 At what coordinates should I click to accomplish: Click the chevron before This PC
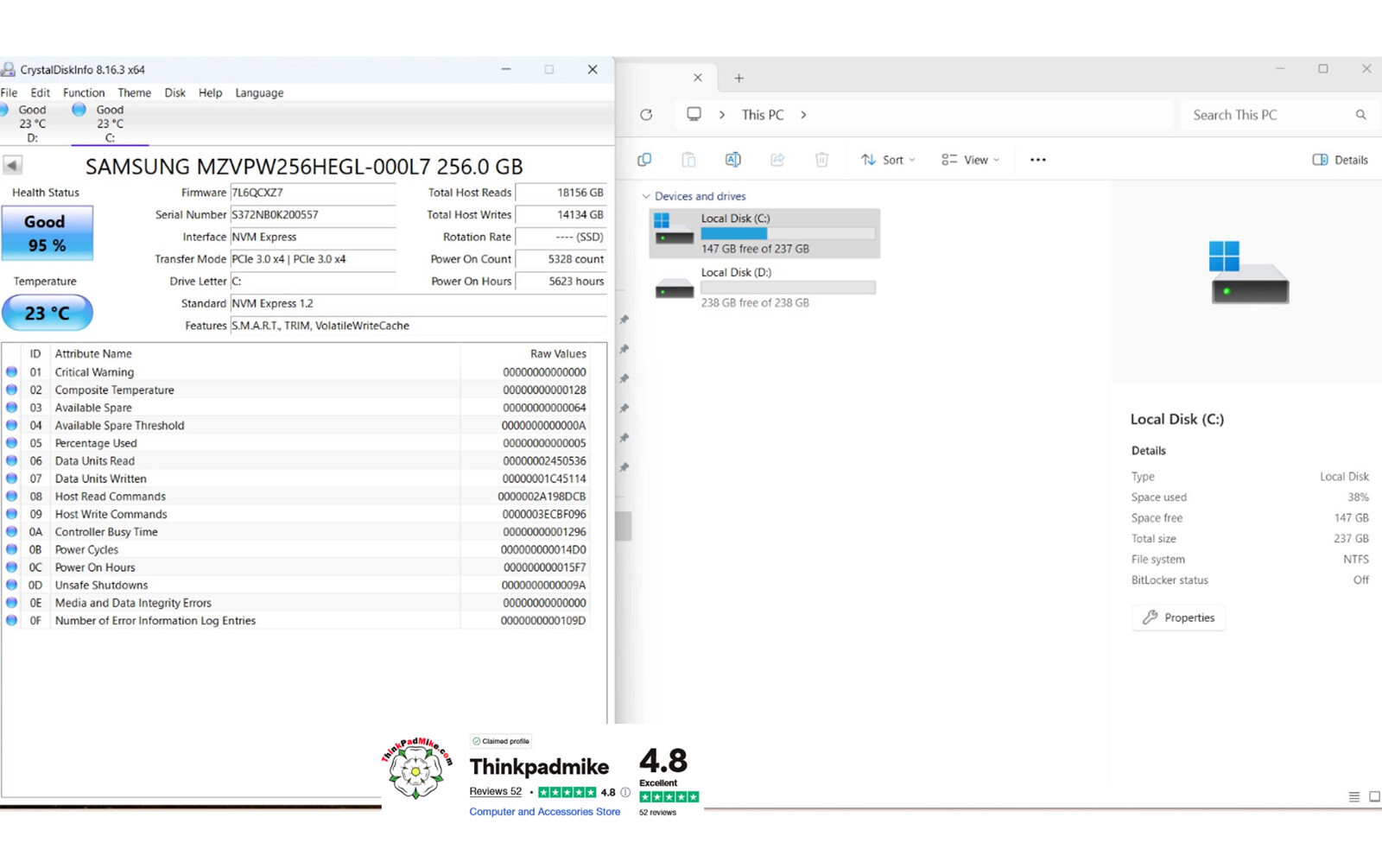(722, 115)
